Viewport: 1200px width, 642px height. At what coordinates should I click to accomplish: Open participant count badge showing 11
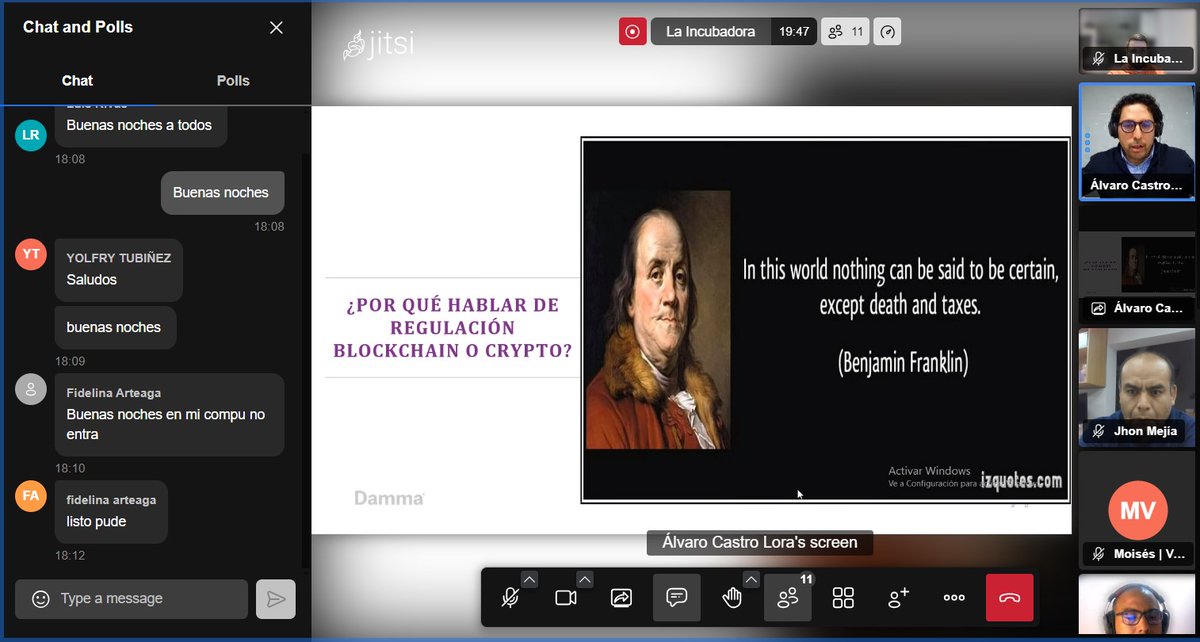[x=846, y=32]
